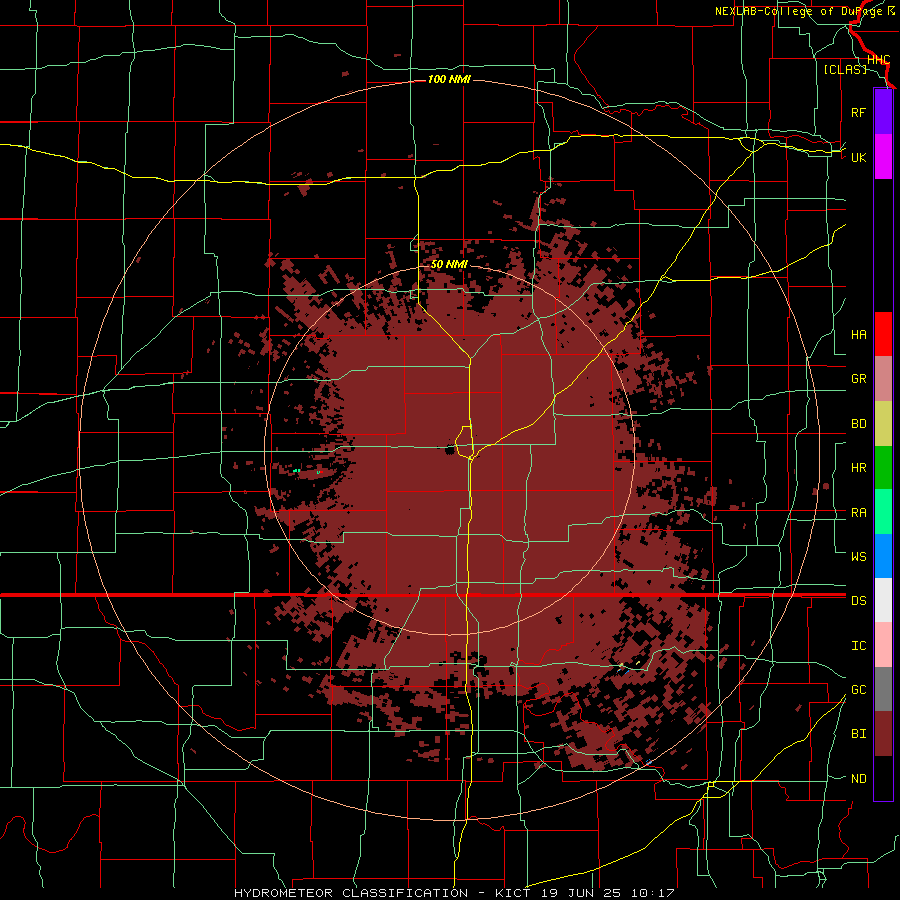Click the DS white legend swatch

click(883, 600)
